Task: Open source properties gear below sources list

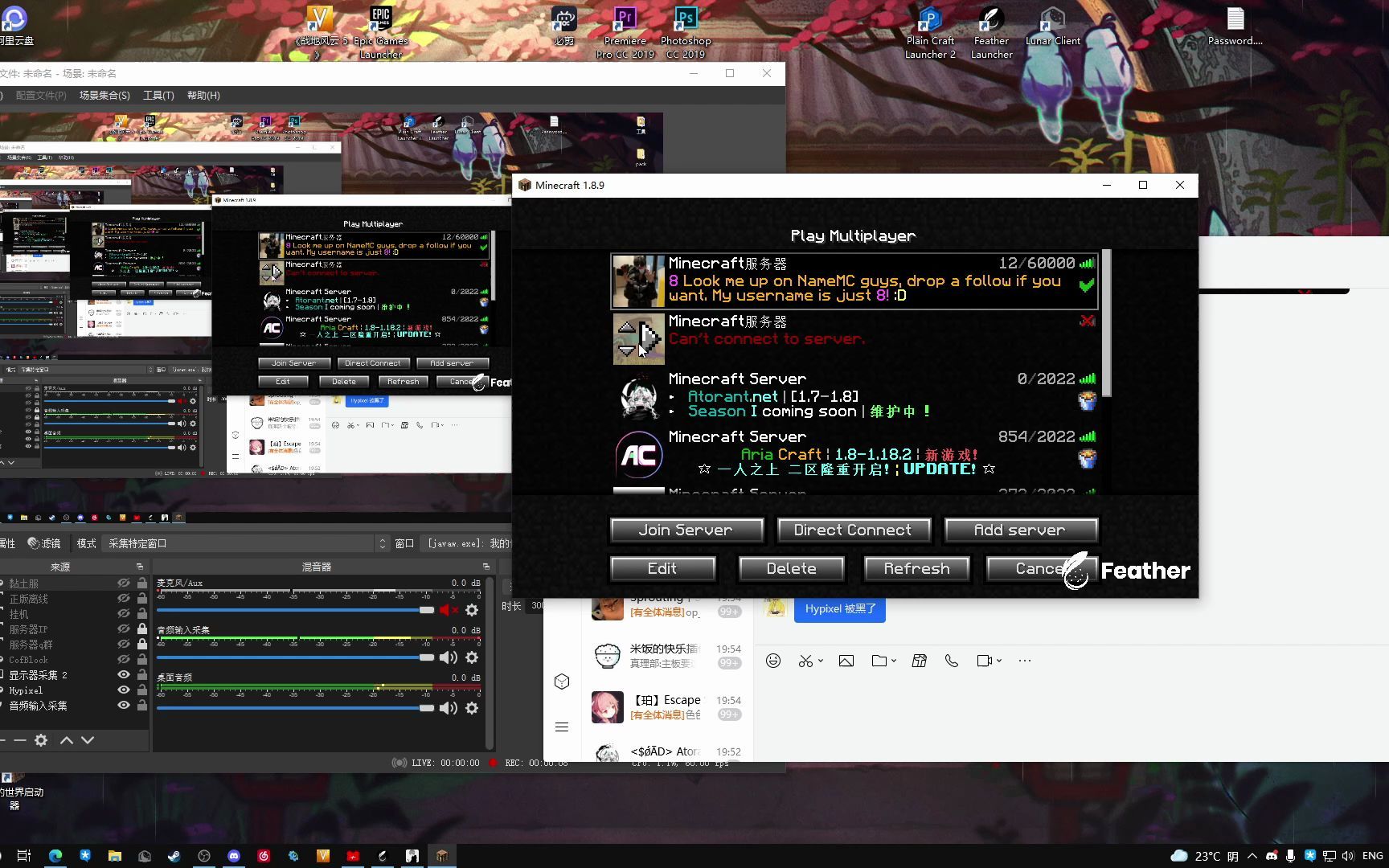Action: [x=41, y=740]
